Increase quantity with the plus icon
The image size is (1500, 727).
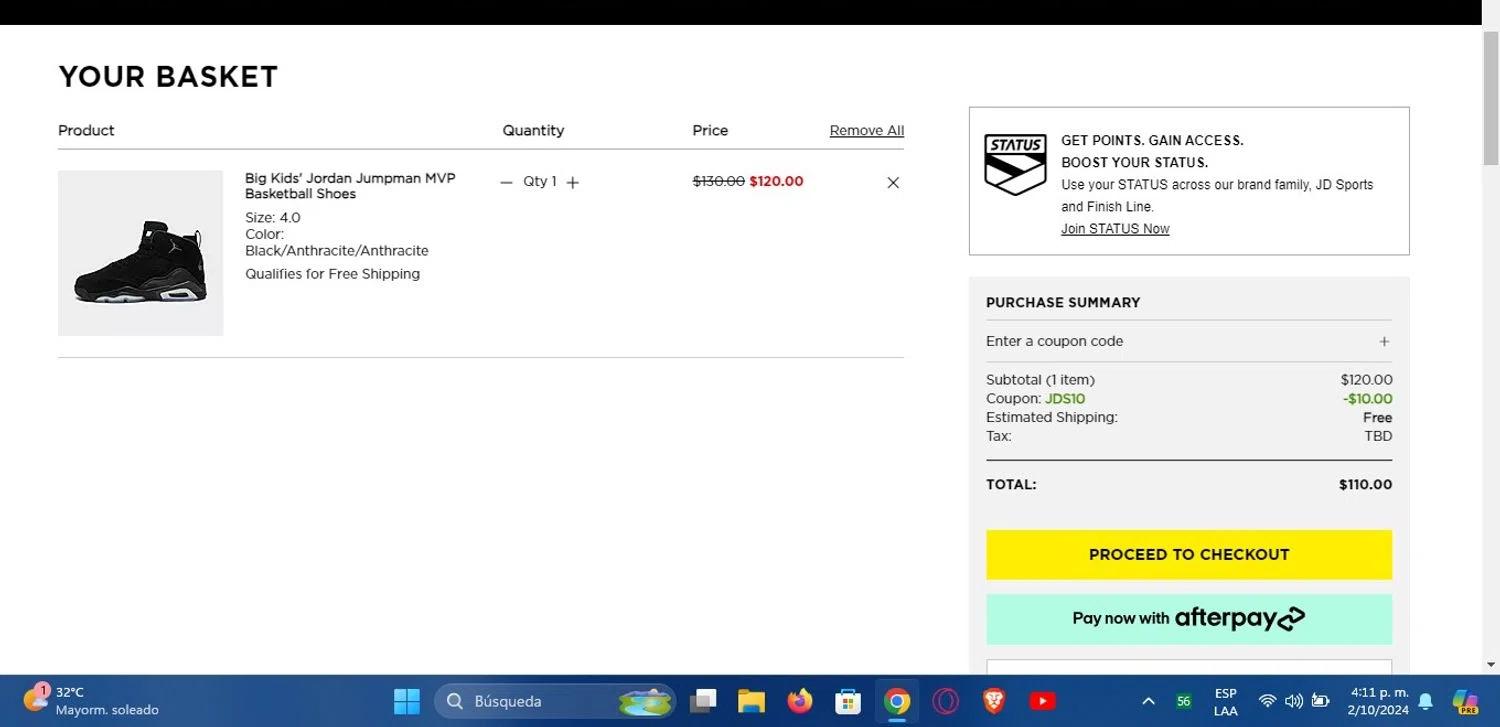(572, 182)
